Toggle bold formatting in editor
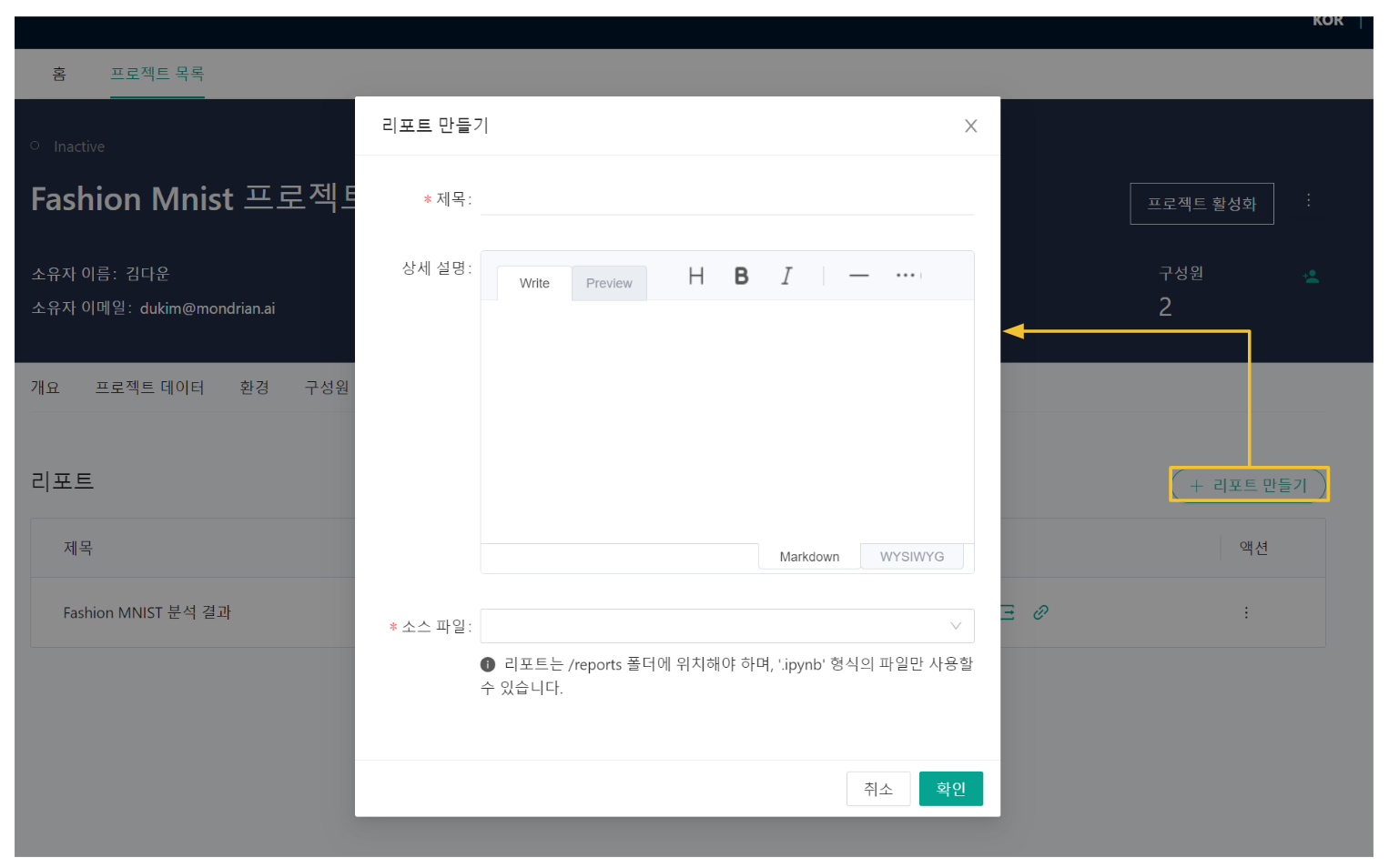Viewport: 1389px width, 868px height. [741, 276]
